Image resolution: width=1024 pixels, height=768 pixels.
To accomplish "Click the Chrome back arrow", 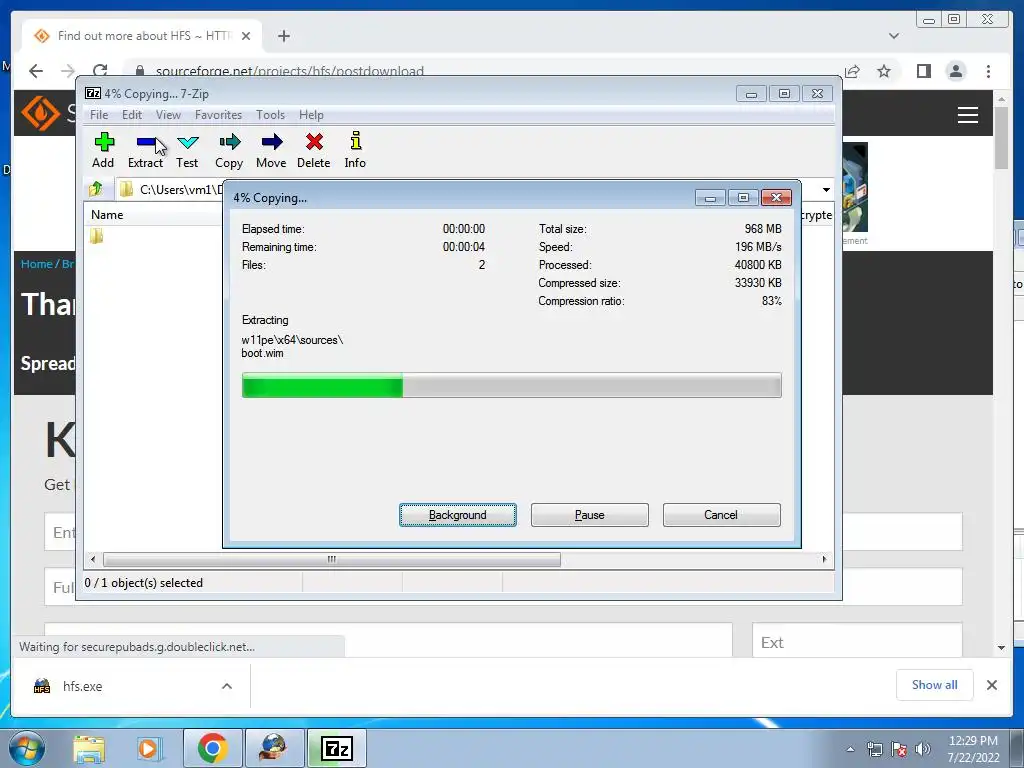I will (37, 71).
